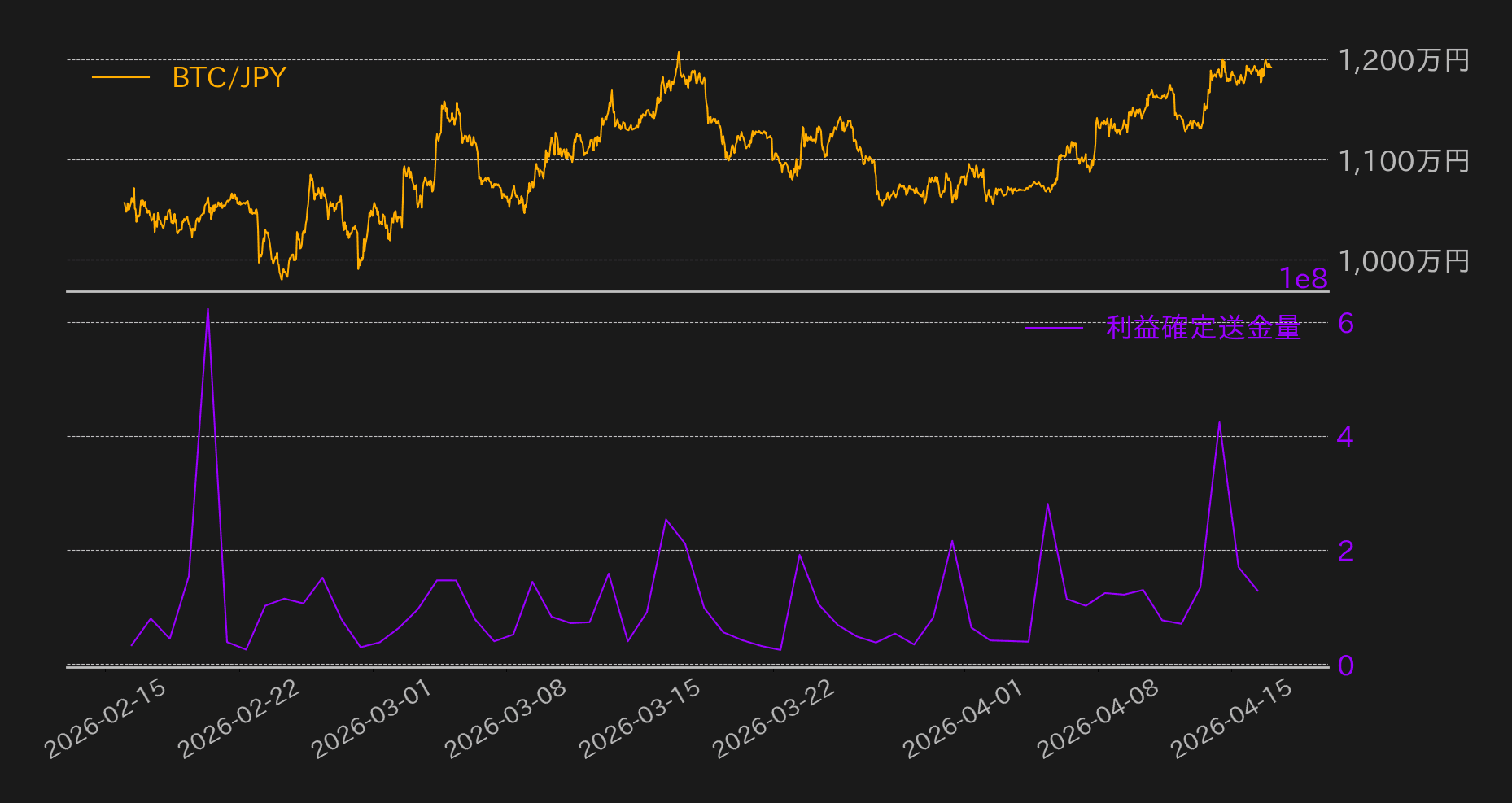Click the purple 4 tick on volume axis
This screenshot has height=803, width=1512.
[1345, 438]
